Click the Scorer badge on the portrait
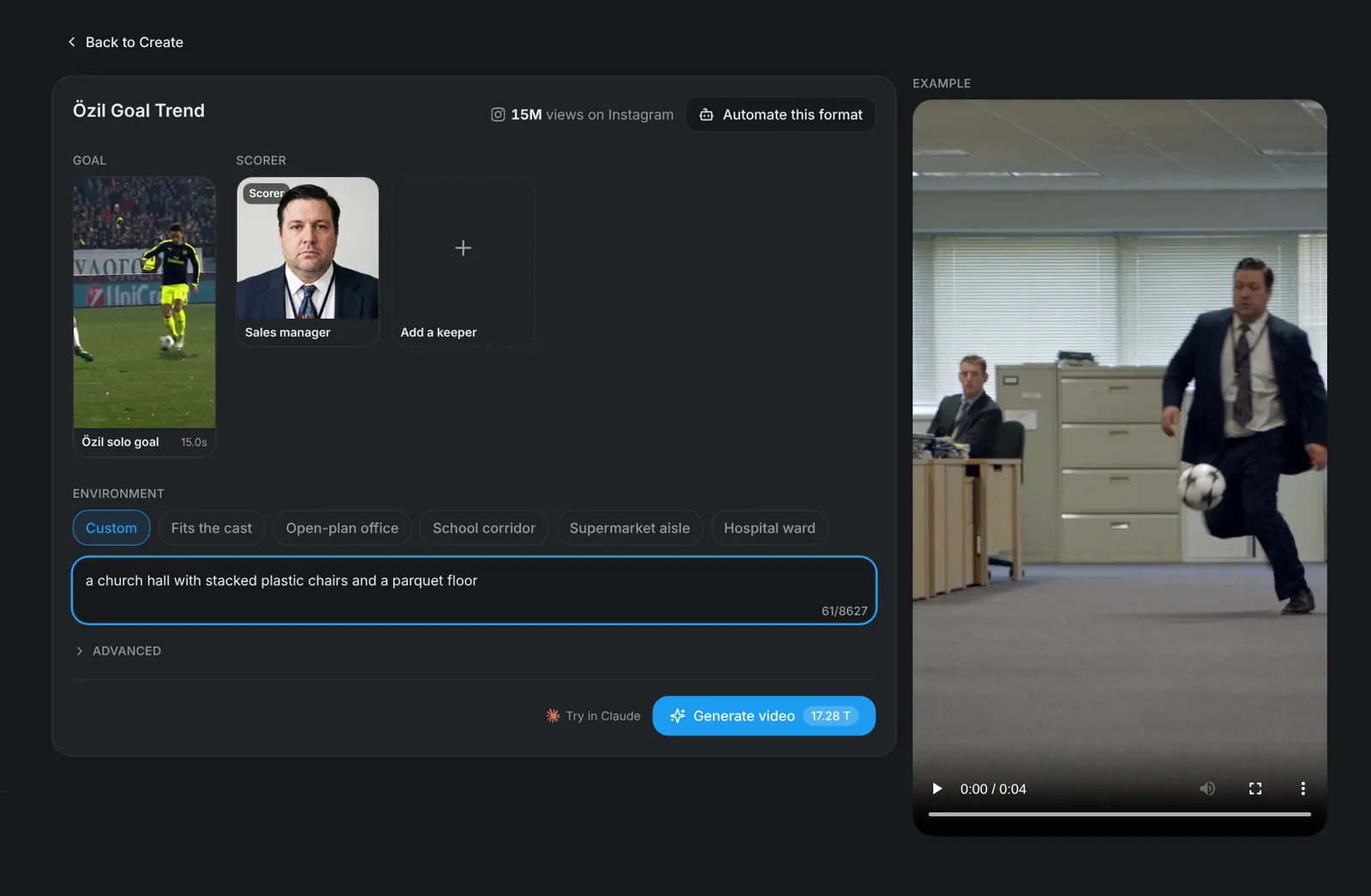Screen dimensions: 1371x896 click(266, 194)
